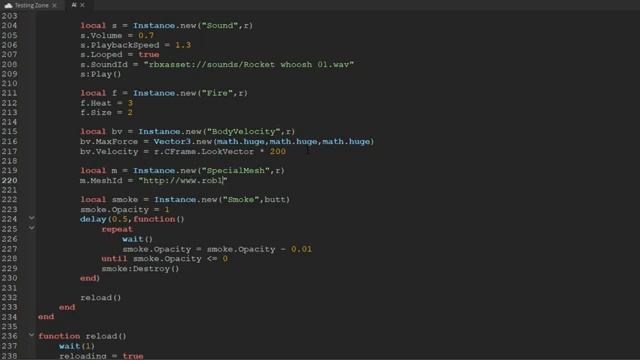Click the value 1 after smoke.Opacity
The width and height of the screenshot is (640, 360).
point(167,210)
